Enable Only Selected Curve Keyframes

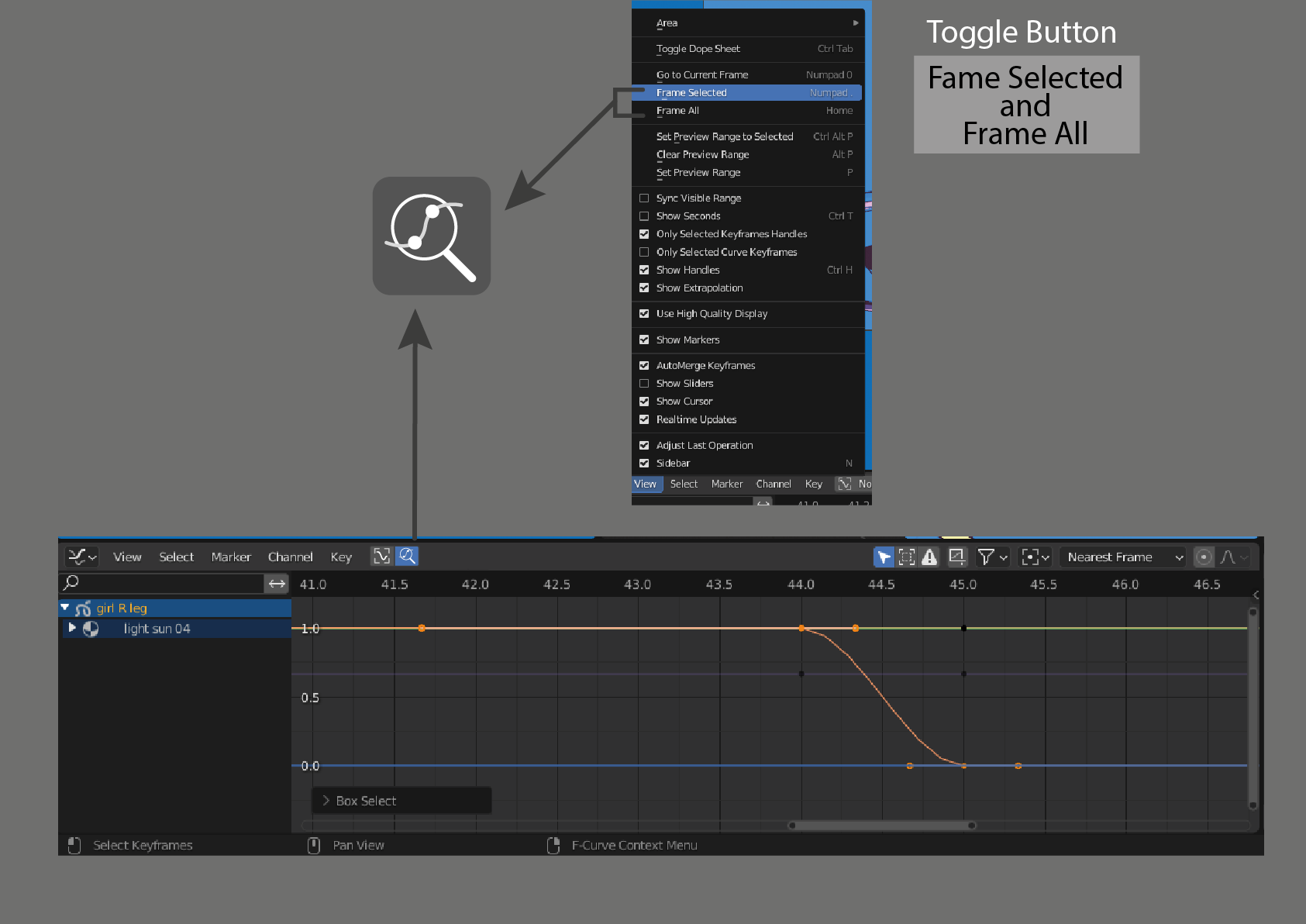click(644, 252)
